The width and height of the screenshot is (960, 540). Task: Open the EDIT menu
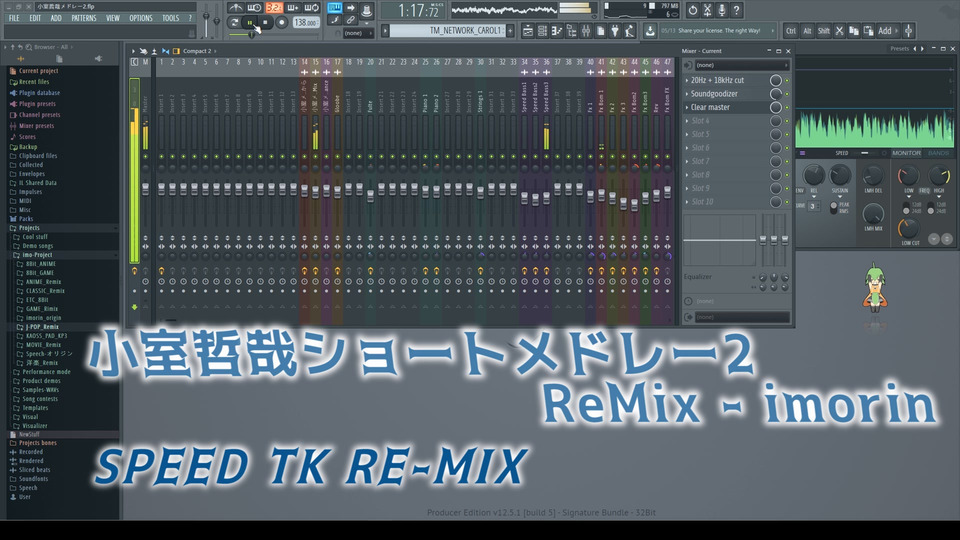coord(35,18)
